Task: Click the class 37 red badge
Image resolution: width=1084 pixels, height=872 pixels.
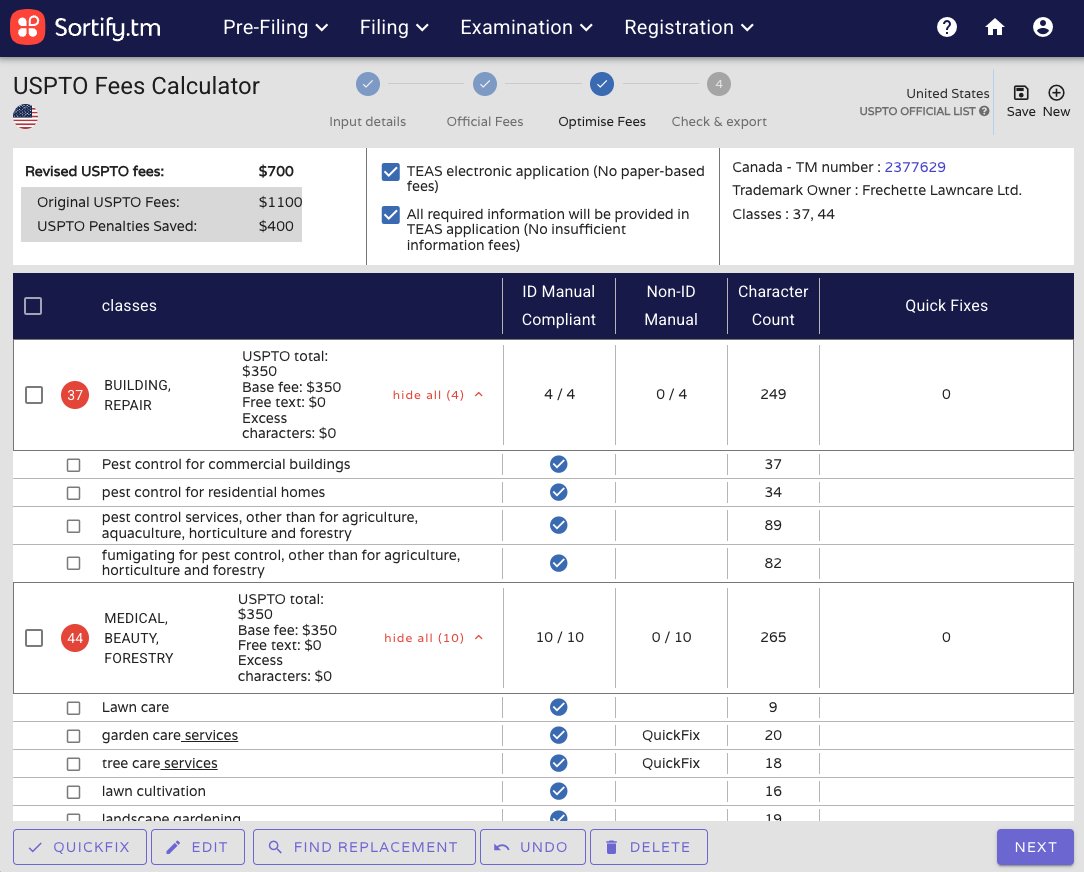Action: [x=75, y=395]
